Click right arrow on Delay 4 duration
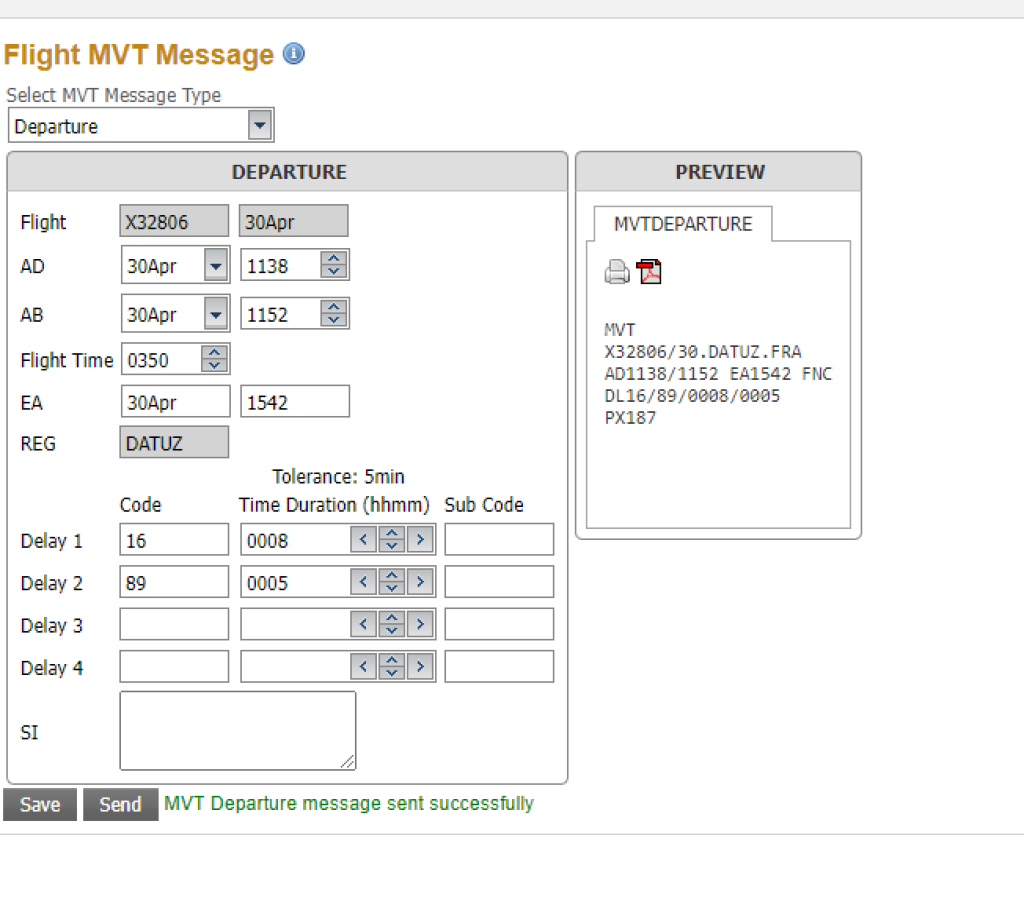The width and height of the screenshot is (1024, 923). coord(421,667)
